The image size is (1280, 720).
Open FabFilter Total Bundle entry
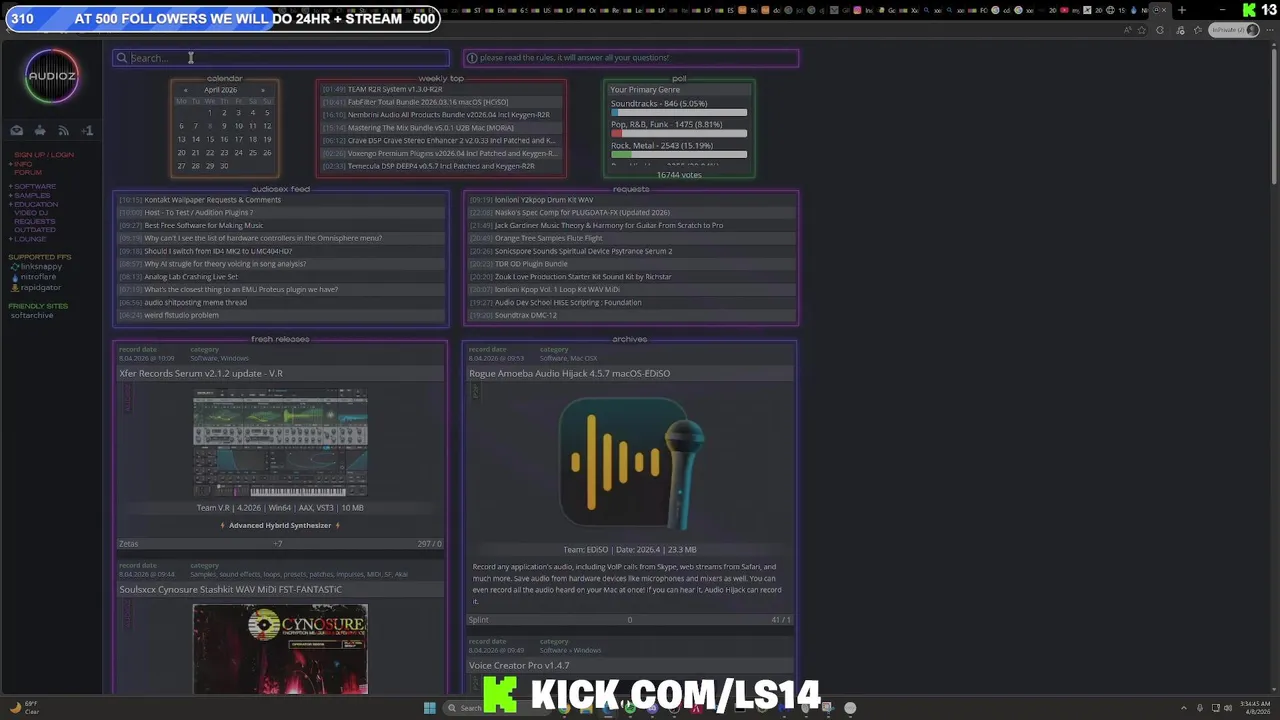click(428, 102)
